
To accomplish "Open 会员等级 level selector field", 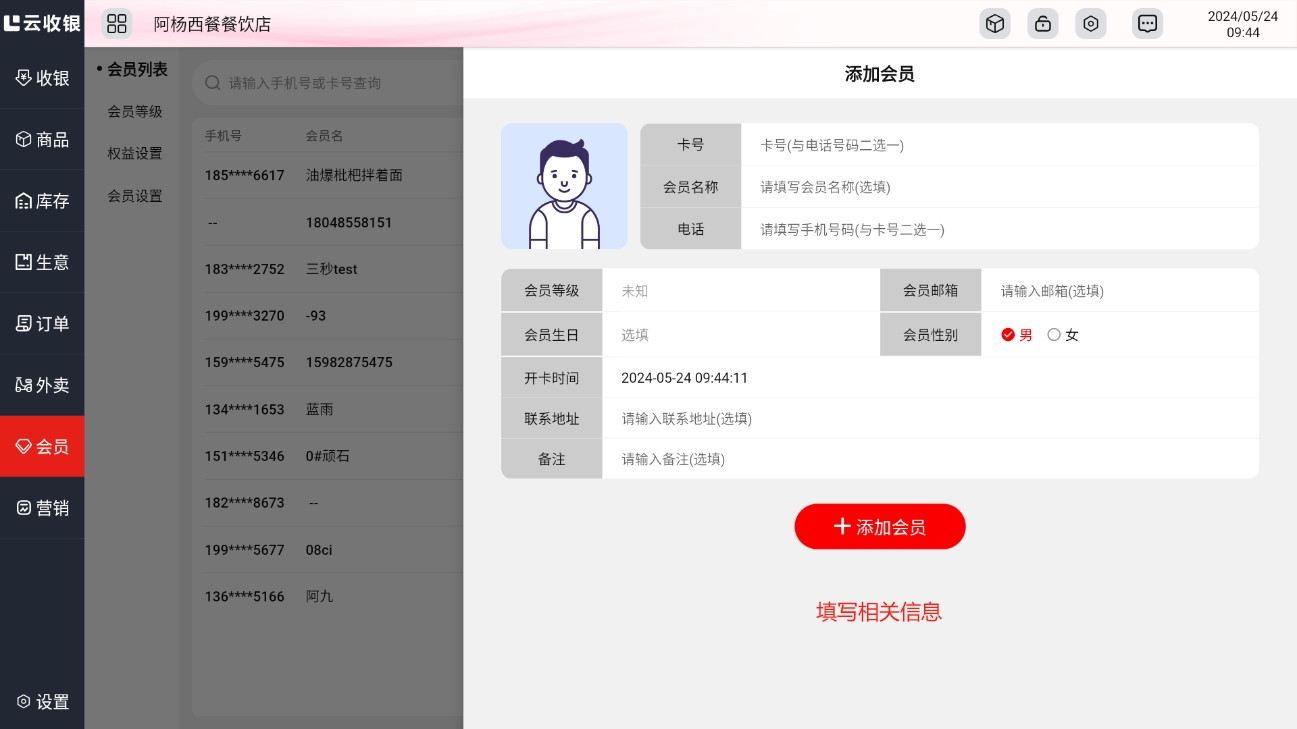I will click(740, 291).
